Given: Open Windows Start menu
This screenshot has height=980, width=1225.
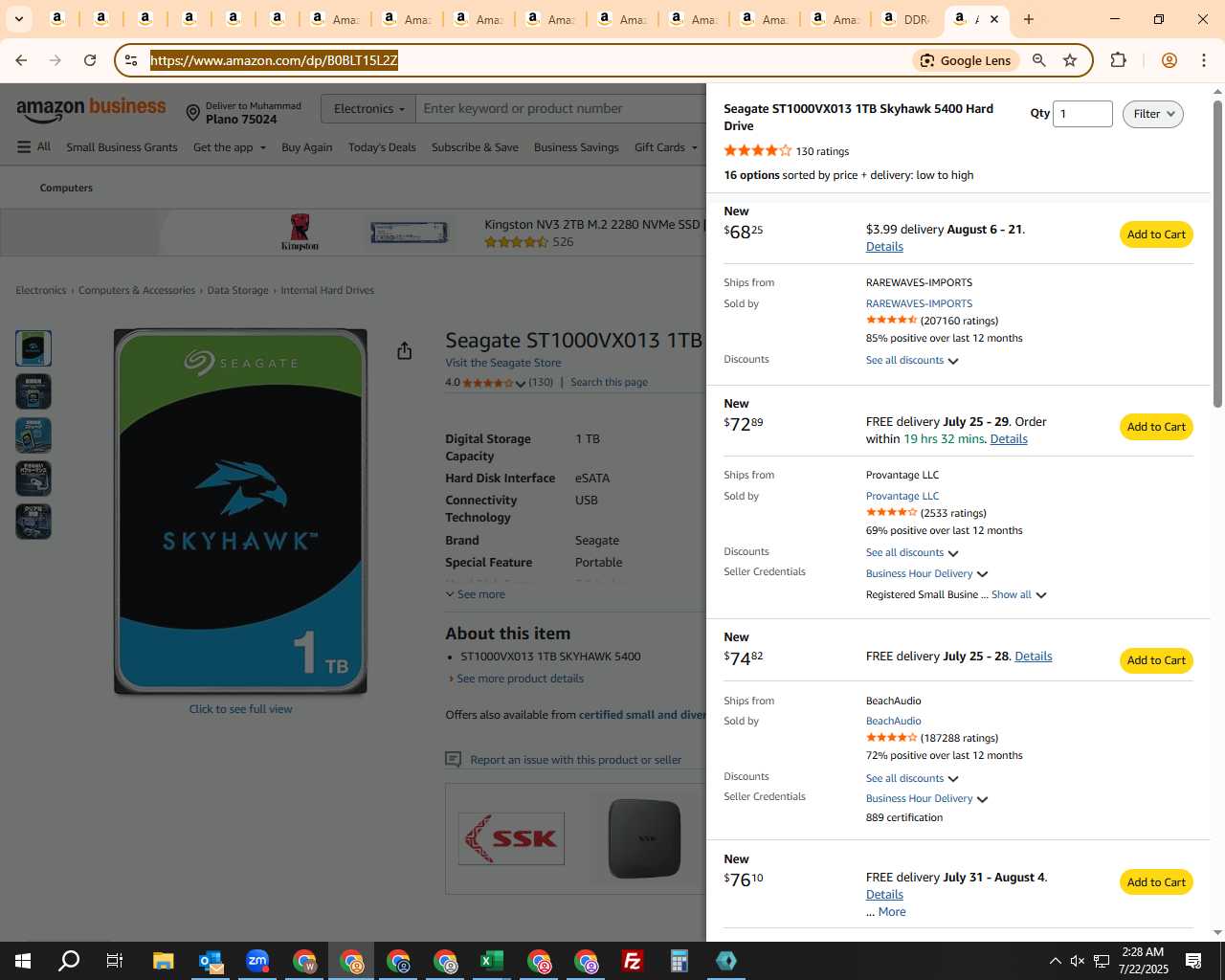Looking at the screenshot, I should (x=23, y=961).
